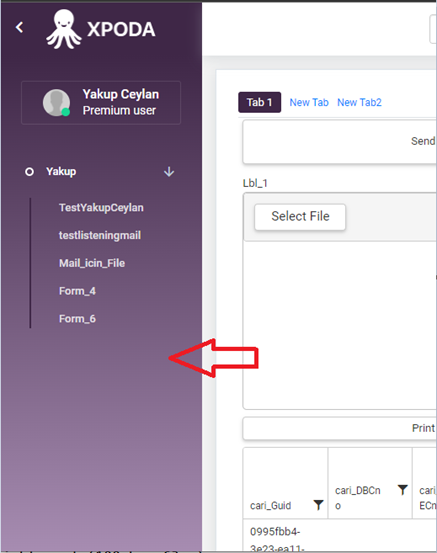Collapse sidebar with back chevron icon
The height and width of the screenshot is (553, 437).
click(x=20, y=28)
